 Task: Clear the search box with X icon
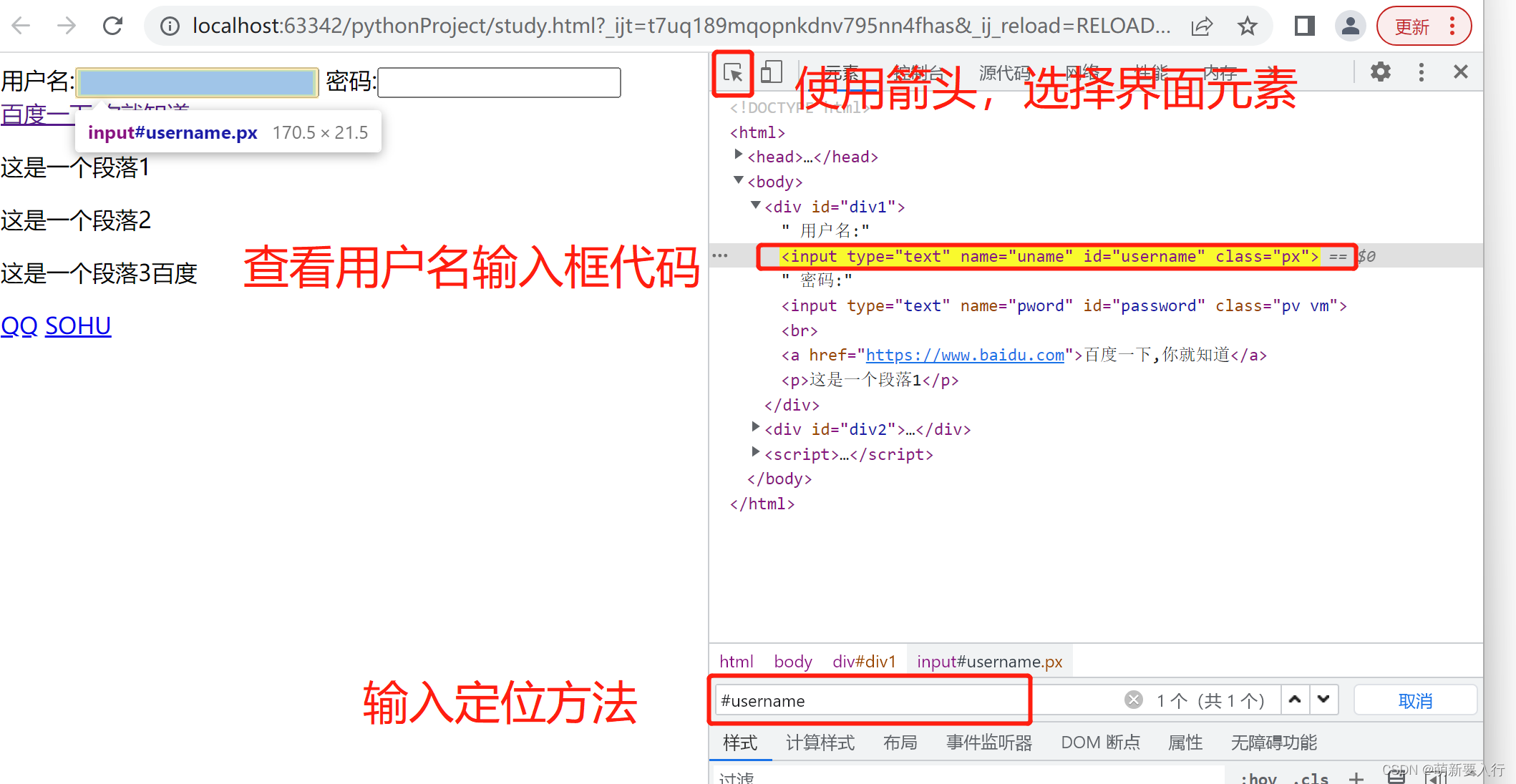click(1134, 700)
